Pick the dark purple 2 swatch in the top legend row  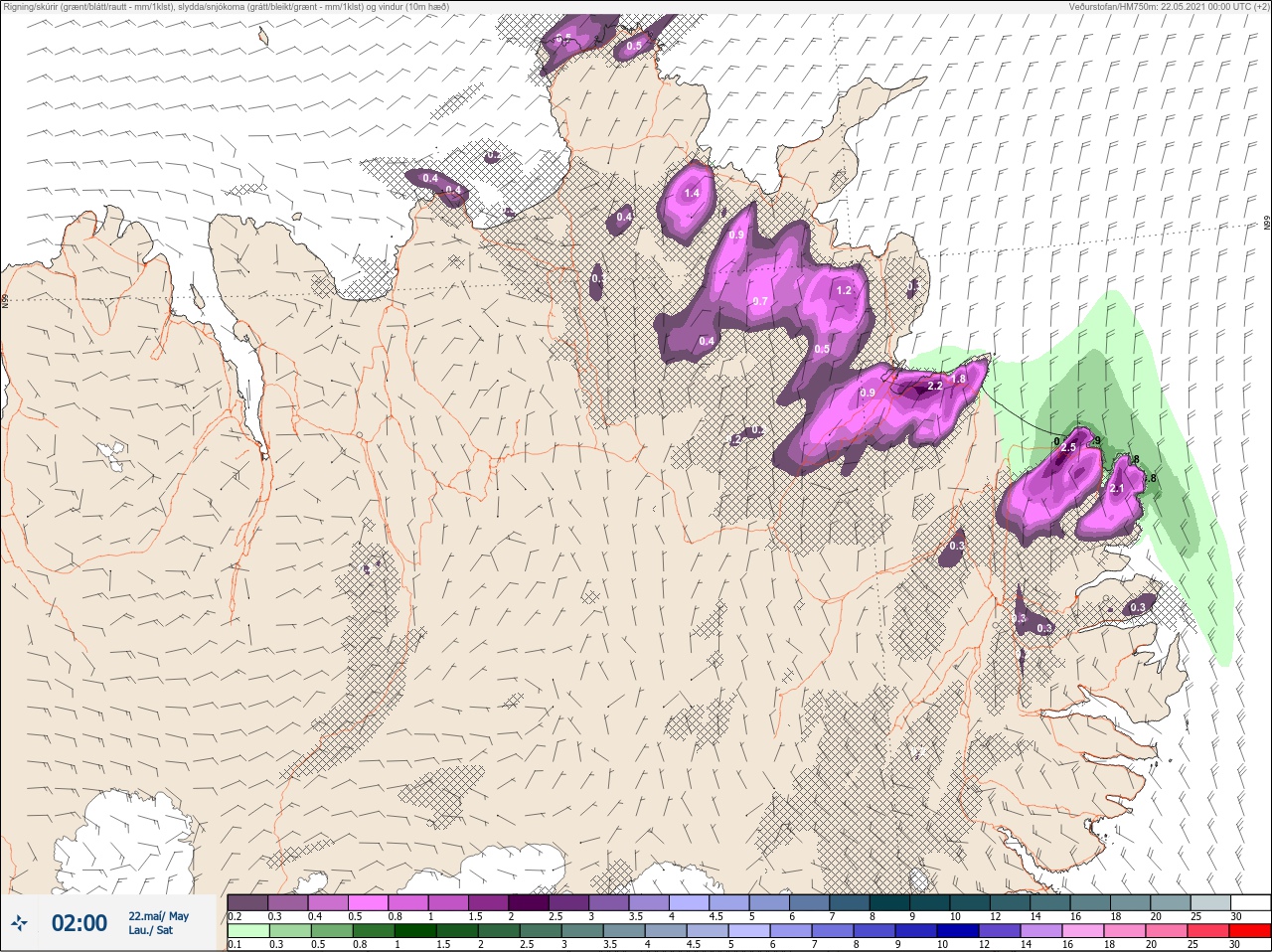(529, 902)
